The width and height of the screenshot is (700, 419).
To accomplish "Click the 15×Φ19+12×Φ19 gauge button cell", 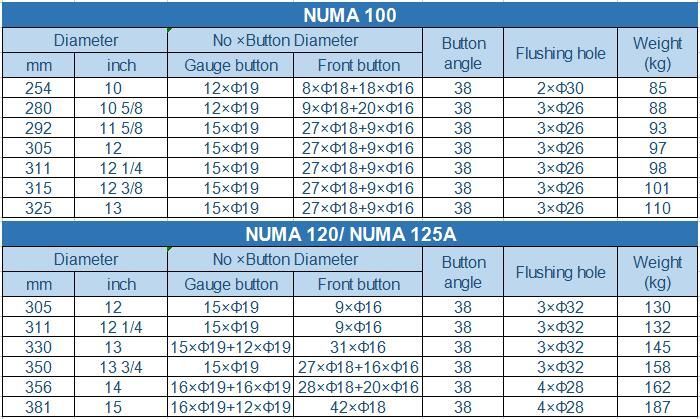I will click(231, 347).
